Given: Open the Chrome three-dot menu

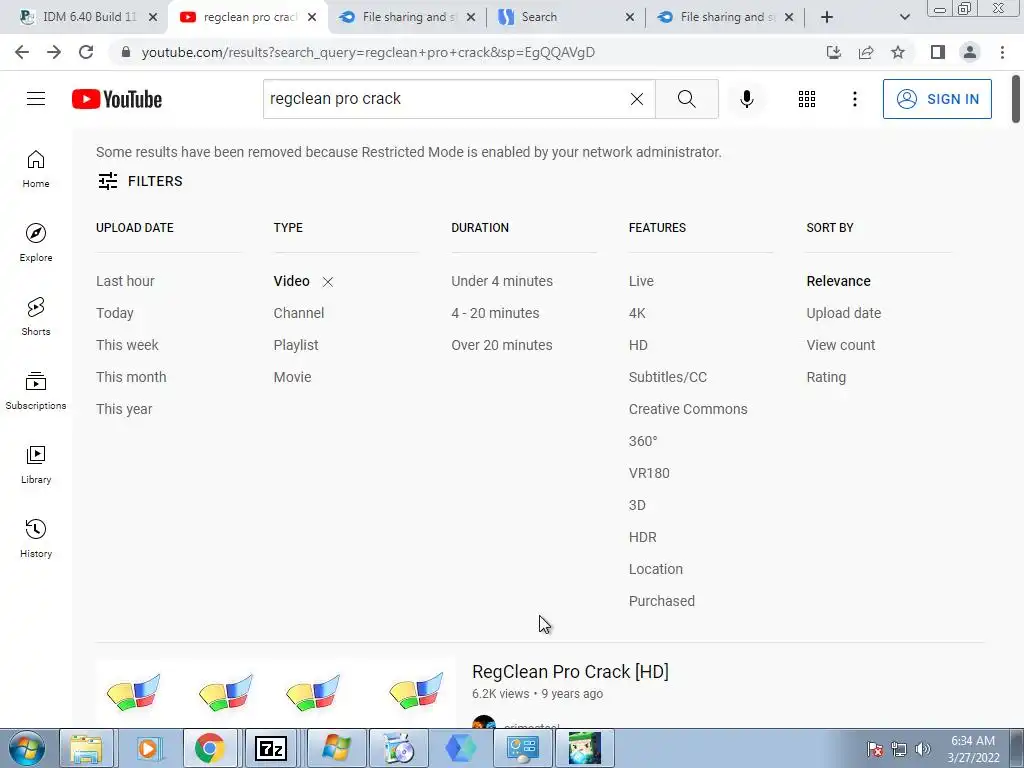Looking at the screenshot, I should click(1002, 52).
